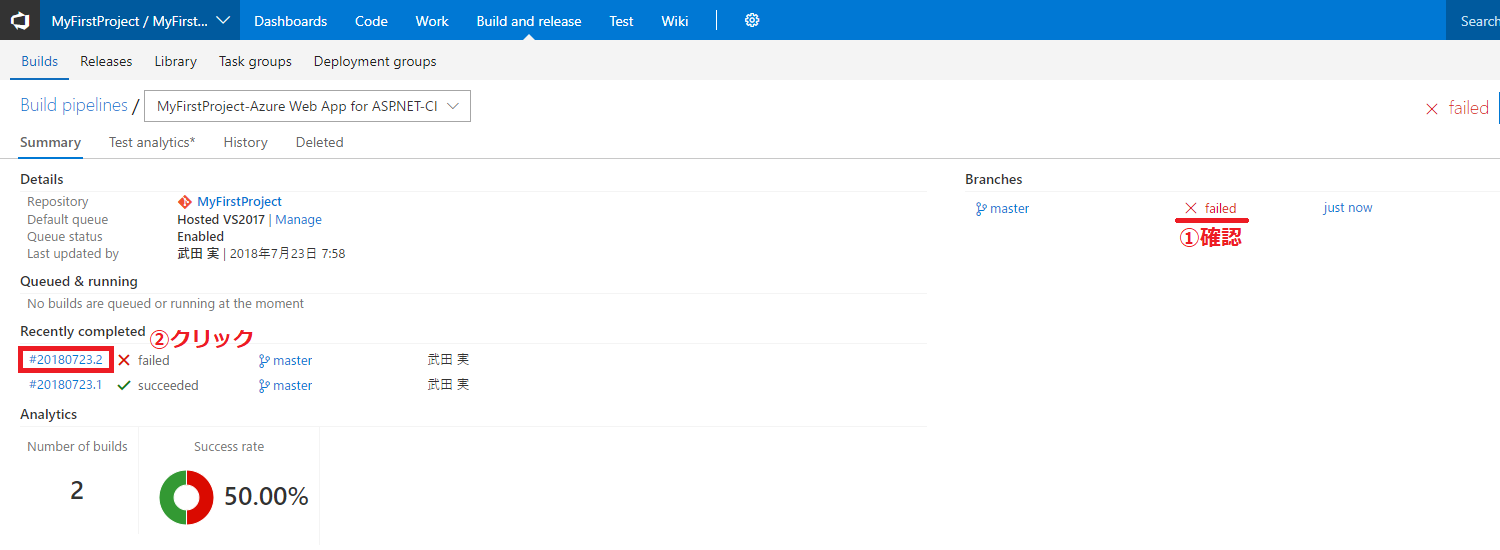Select the History tab
The image size is (1500, 550).
click(245, 142)
